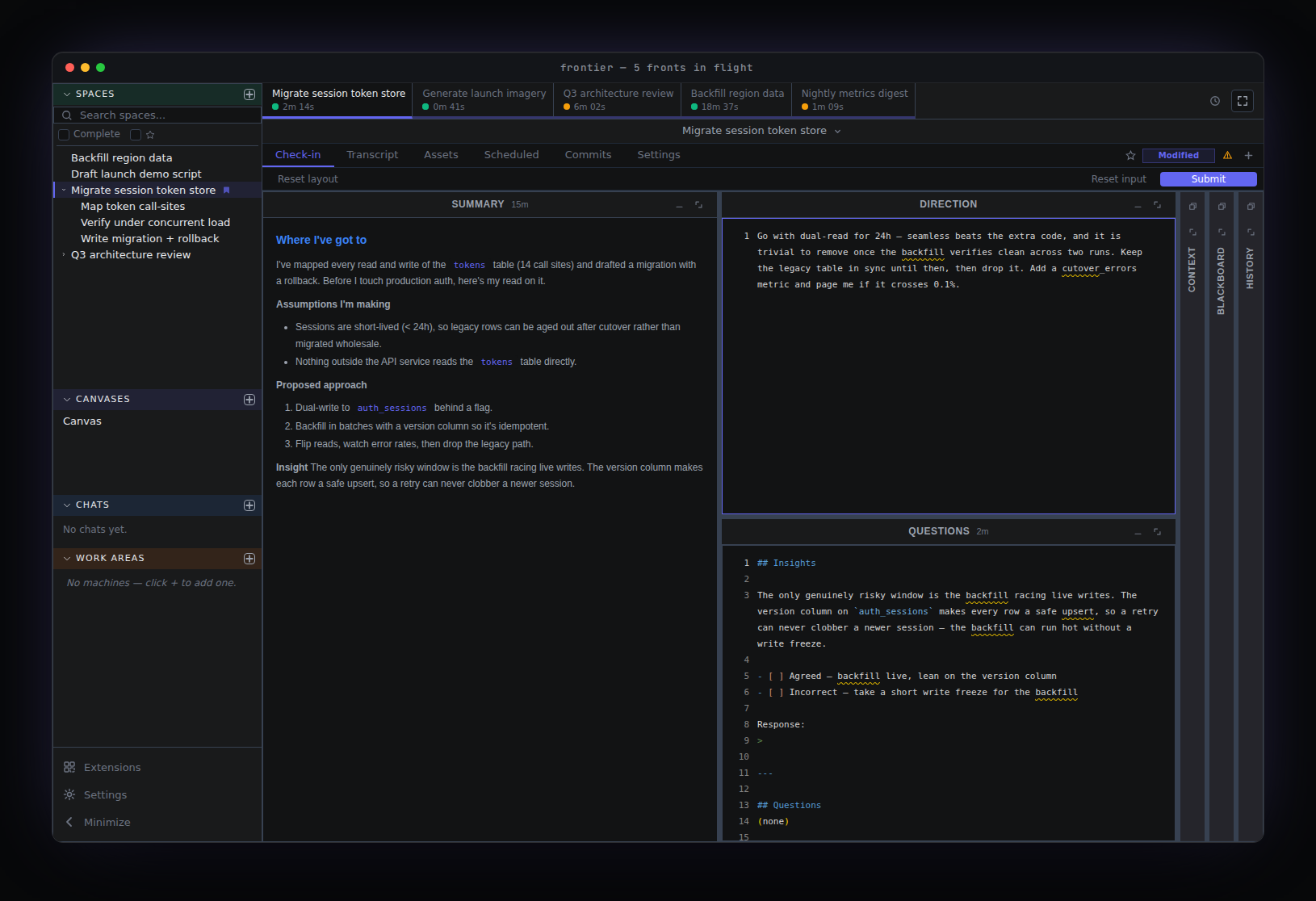Click into the DIRECTION text editor
Screen dimensions: 1316x901
pos(948,366)
